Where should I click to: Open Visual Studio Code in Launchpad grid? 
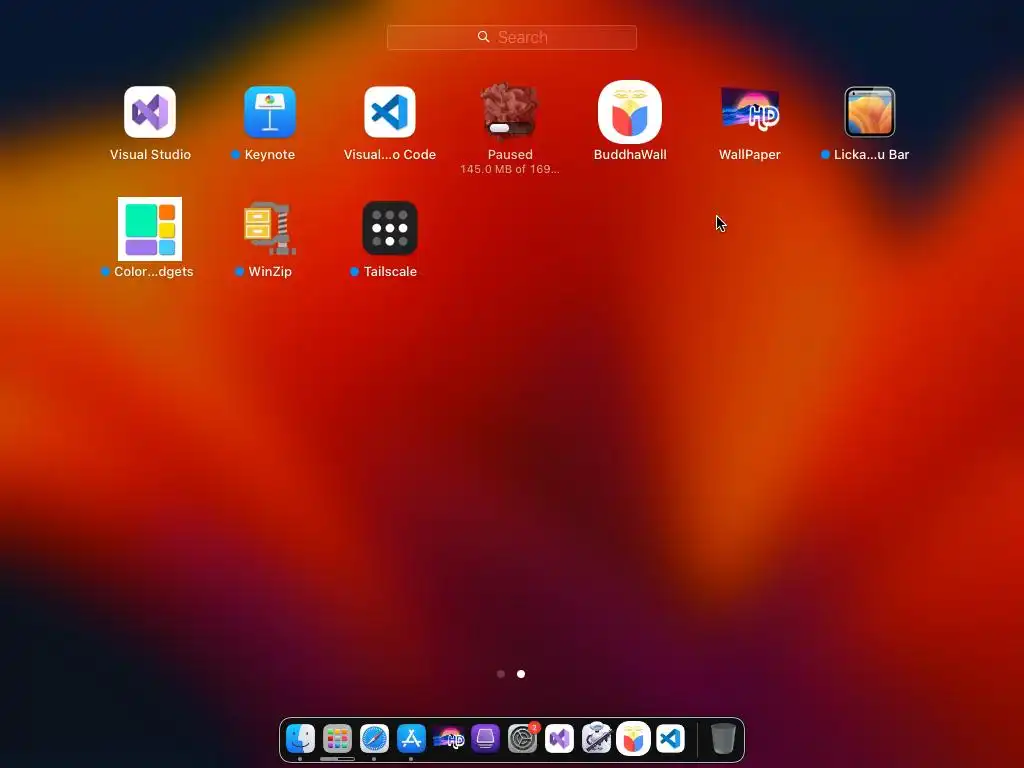tap(390, 112)
